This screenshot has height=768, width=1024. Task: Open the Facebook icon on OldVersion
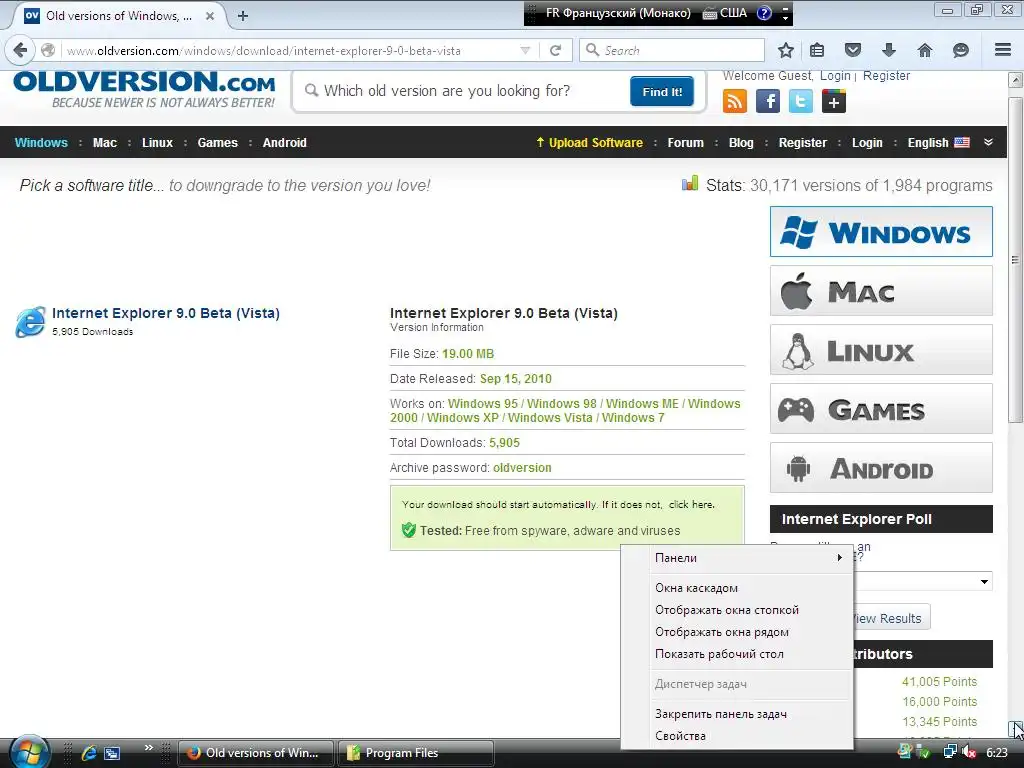coord(768,101)
